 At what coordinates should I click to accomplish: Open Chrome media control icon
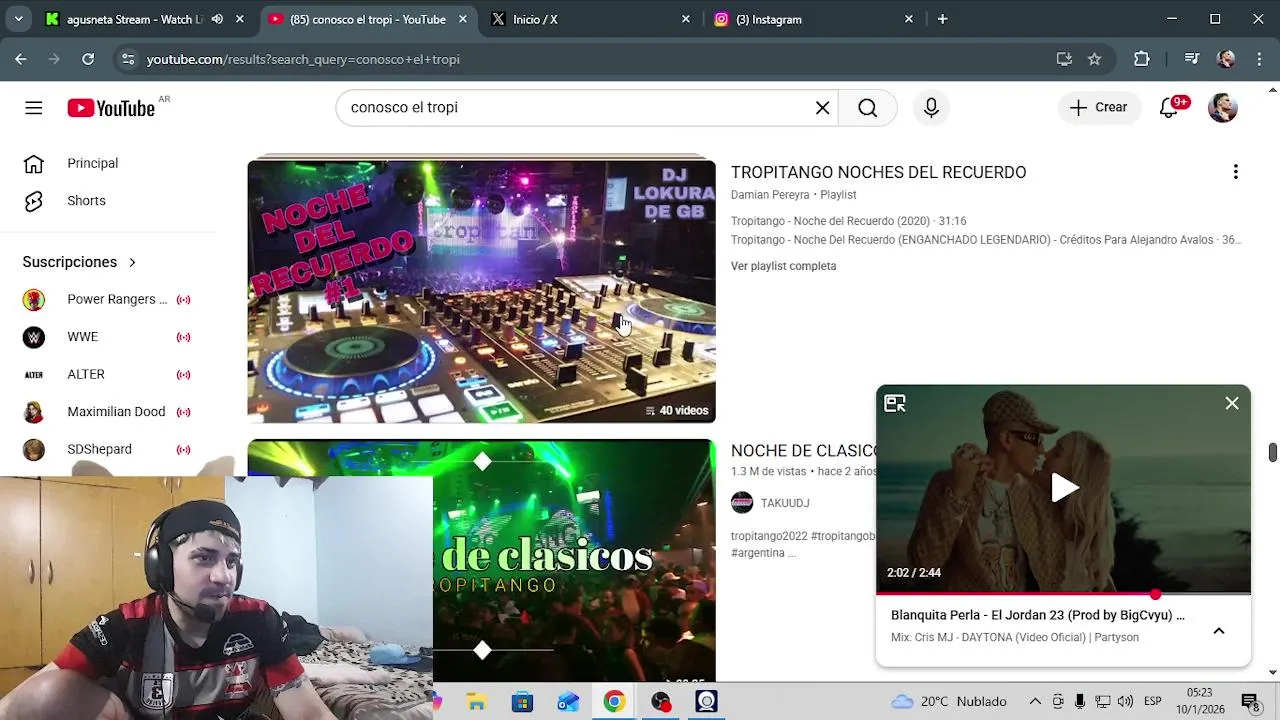pyautogui.click(x=1191, y=59)
